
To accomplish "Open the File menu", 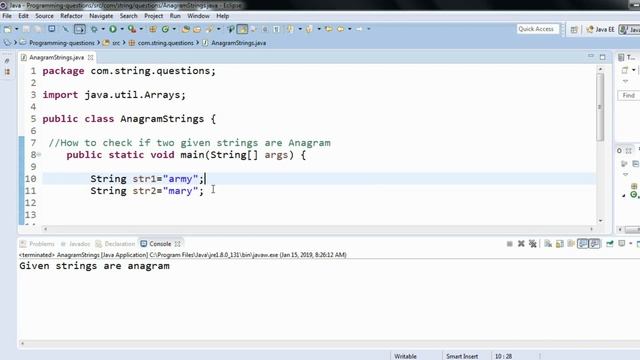I will coord(7,16).
